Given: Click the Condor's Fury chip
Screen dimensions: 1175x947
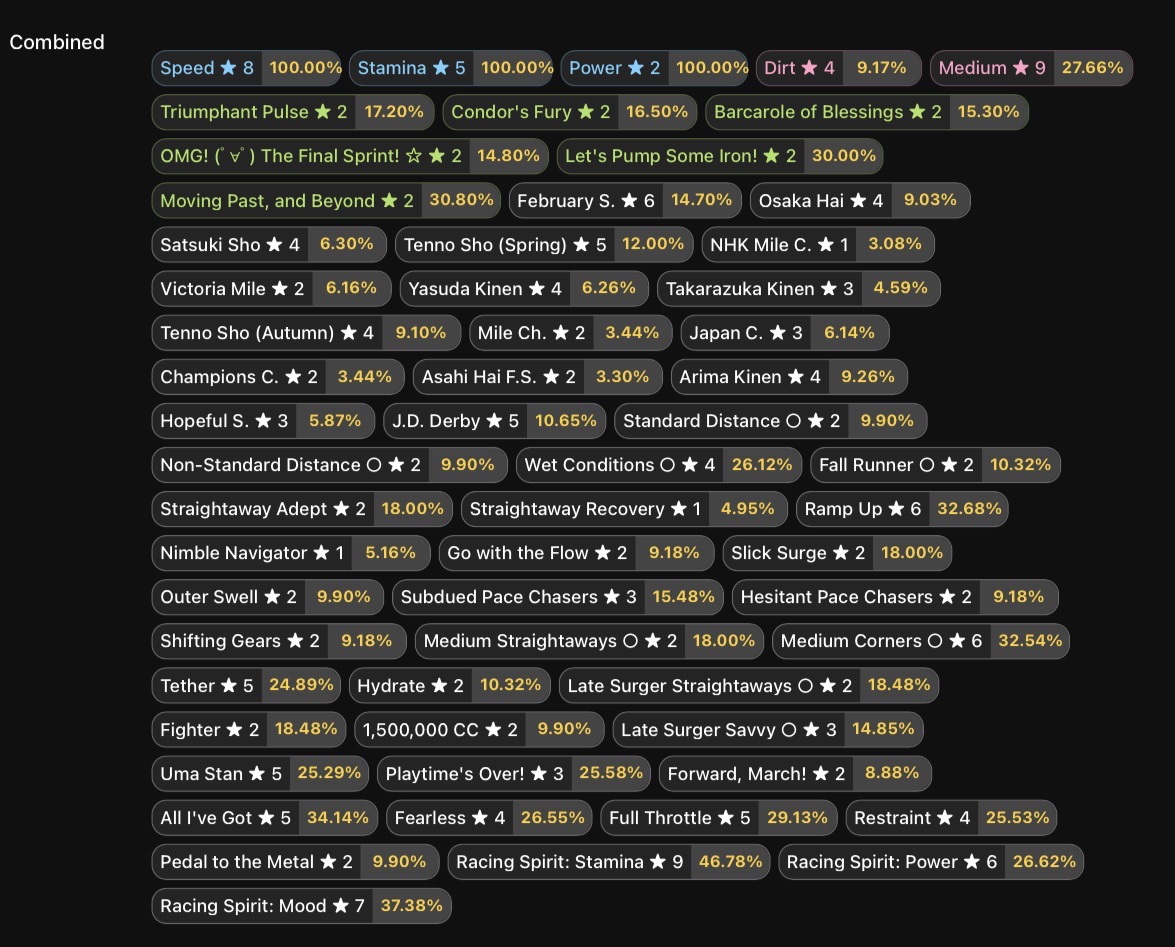Looking at the screenshot, I should pyautogui.click(x=570, y=112).
